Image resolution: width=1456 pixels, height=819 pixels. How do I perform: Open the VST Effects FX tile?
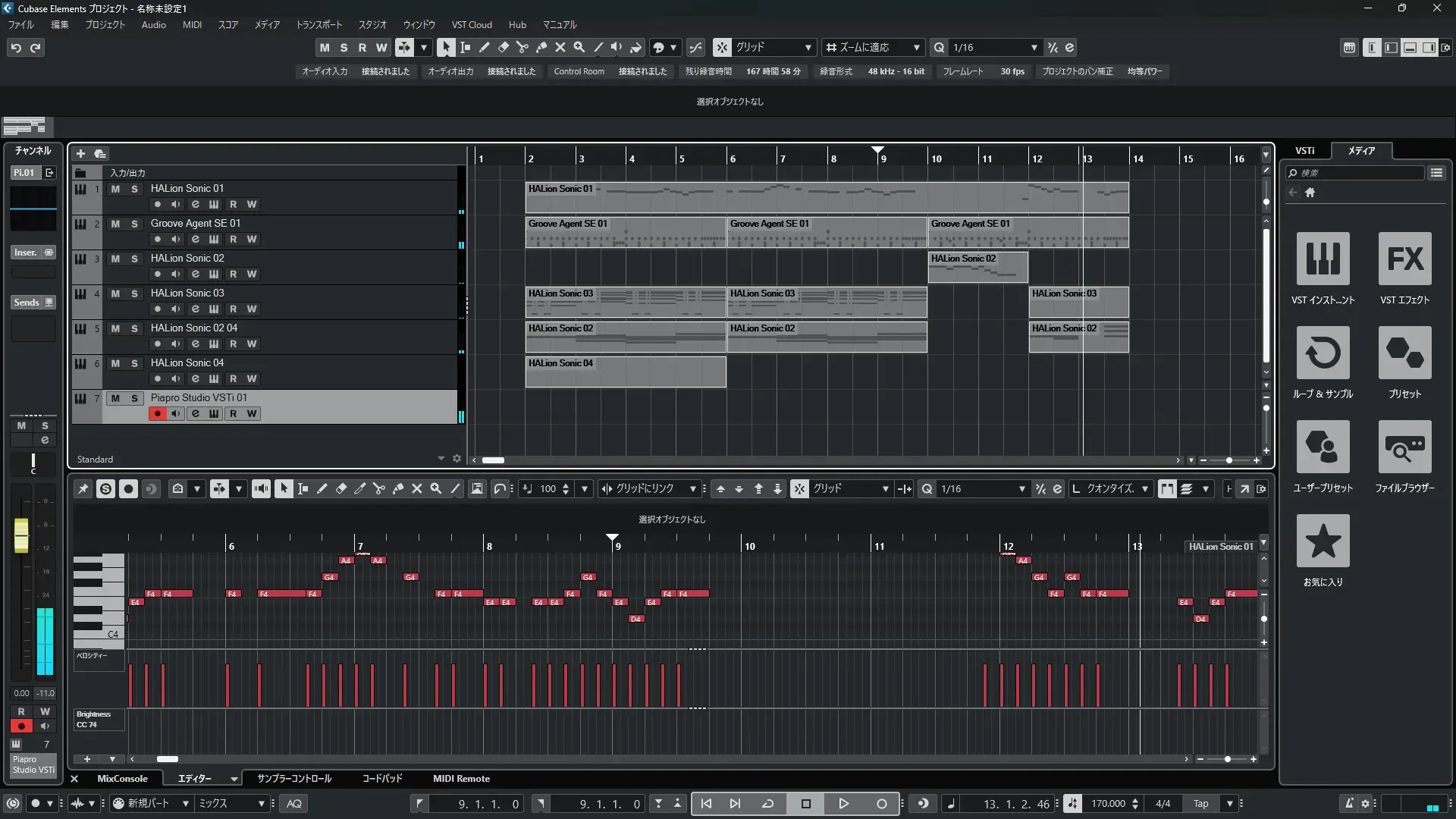tap(1404, 259)
